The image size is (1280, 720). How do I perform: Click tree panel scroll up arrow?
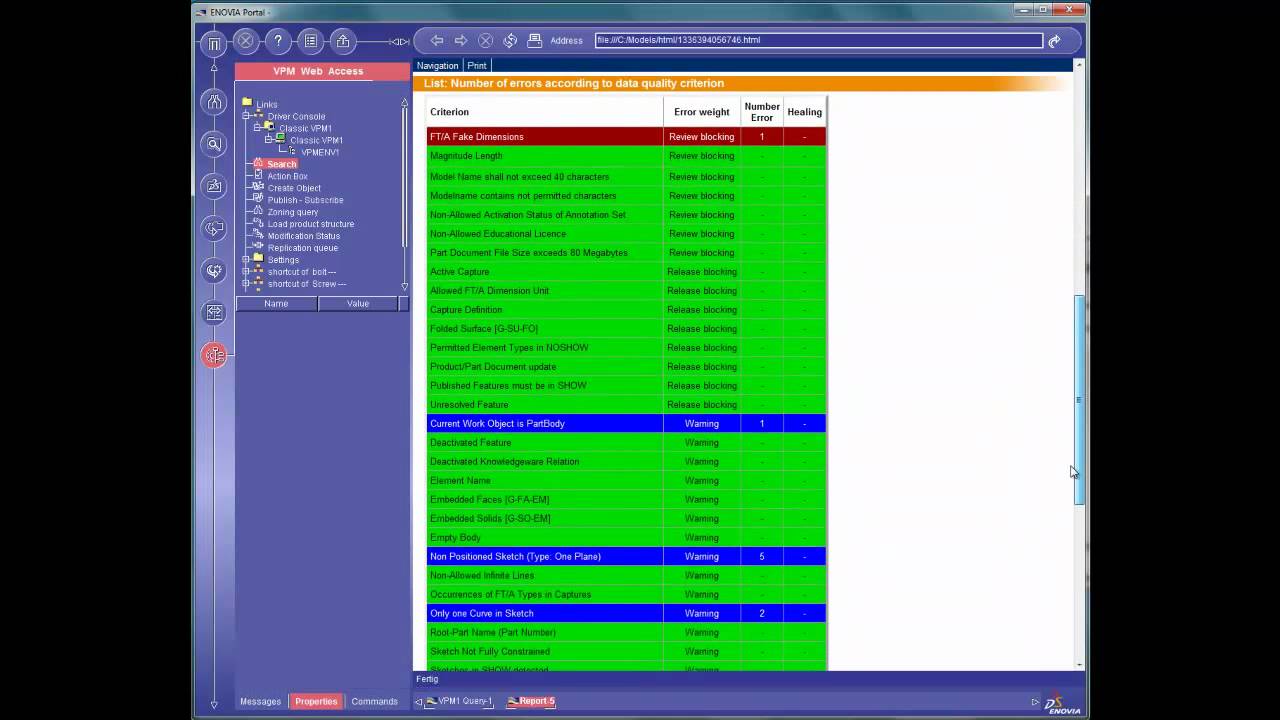404,102
